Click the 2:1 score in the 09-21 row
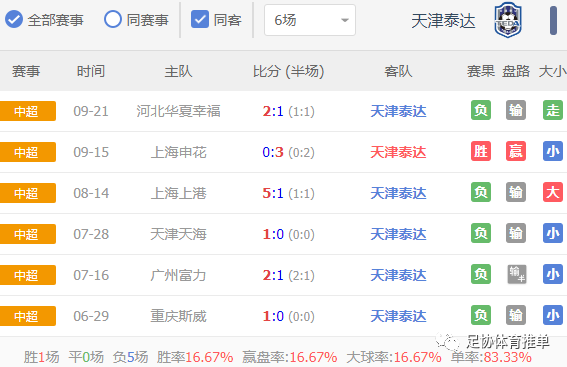This screenshot has width=567, height=367. [273, 111]
